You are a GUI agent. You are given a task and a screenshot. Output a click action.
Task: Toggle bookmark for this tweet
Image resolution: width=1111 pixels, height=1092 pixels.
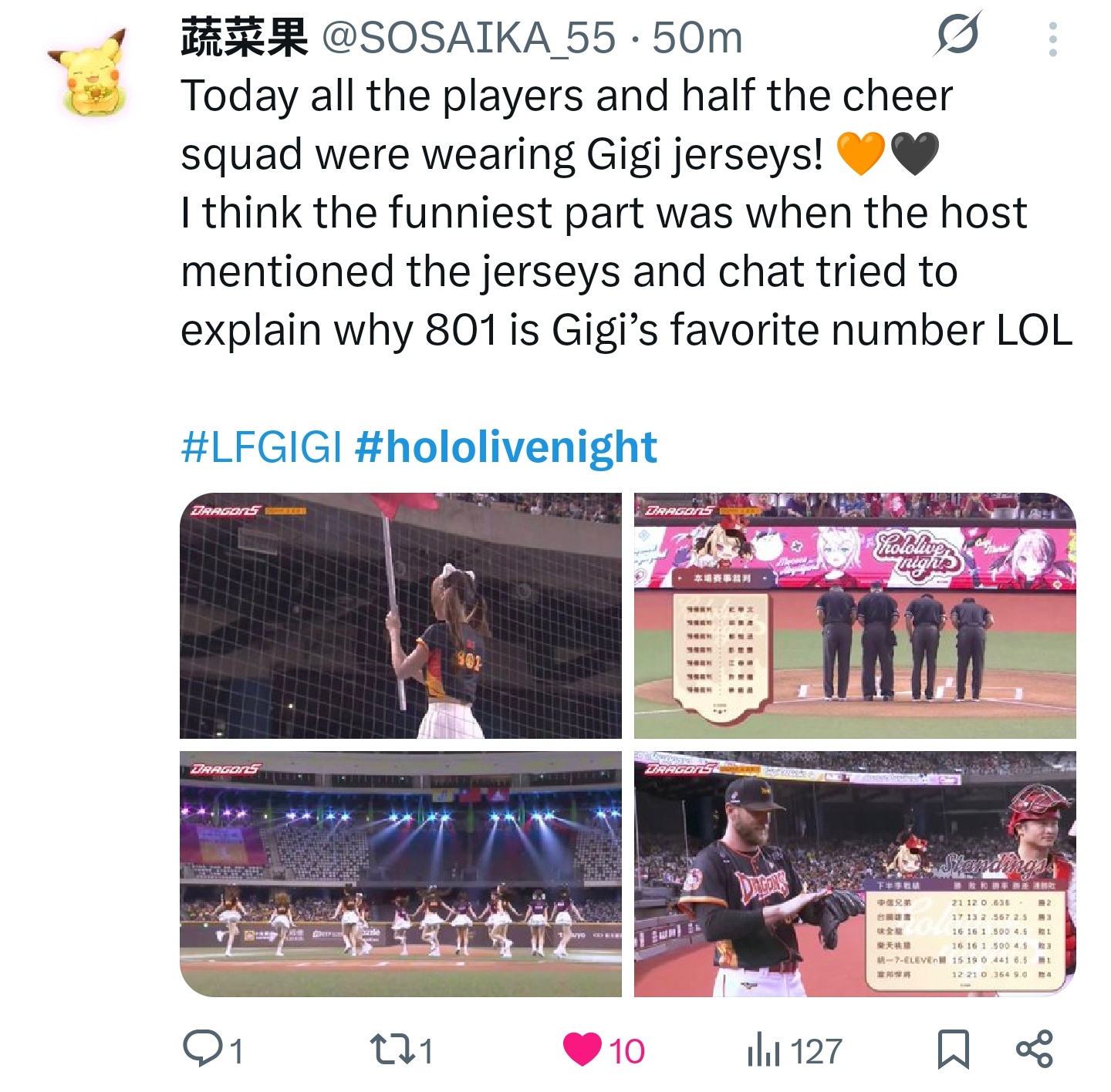(x=953, y=1050)
